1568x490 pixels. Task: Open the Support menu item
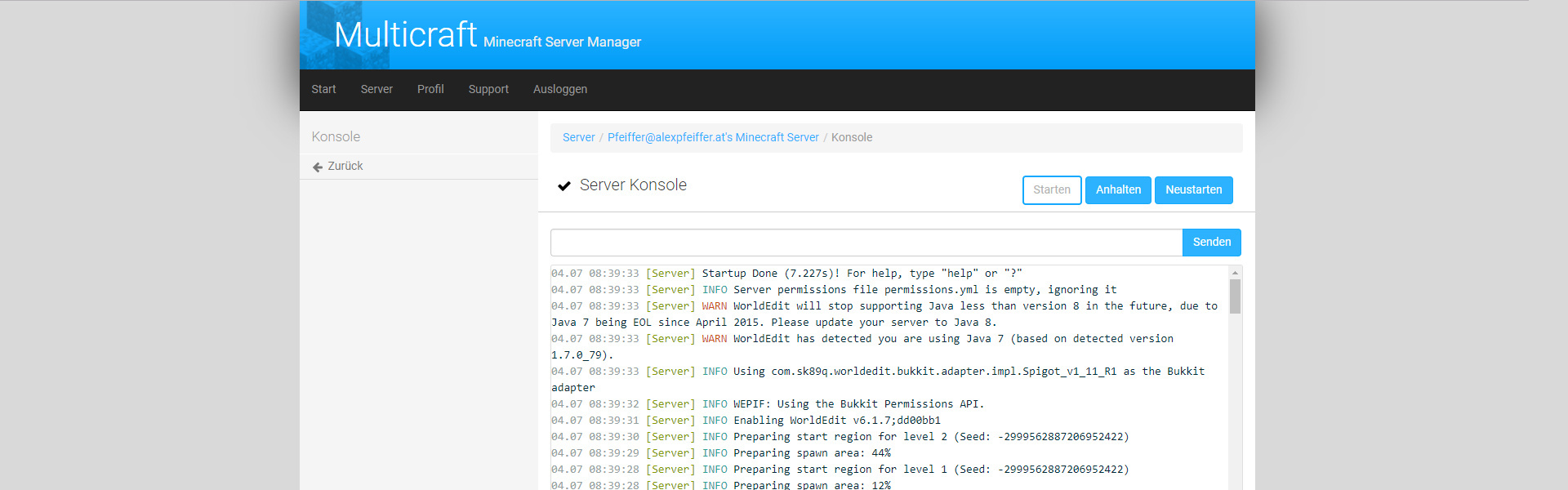click(488, 89)
